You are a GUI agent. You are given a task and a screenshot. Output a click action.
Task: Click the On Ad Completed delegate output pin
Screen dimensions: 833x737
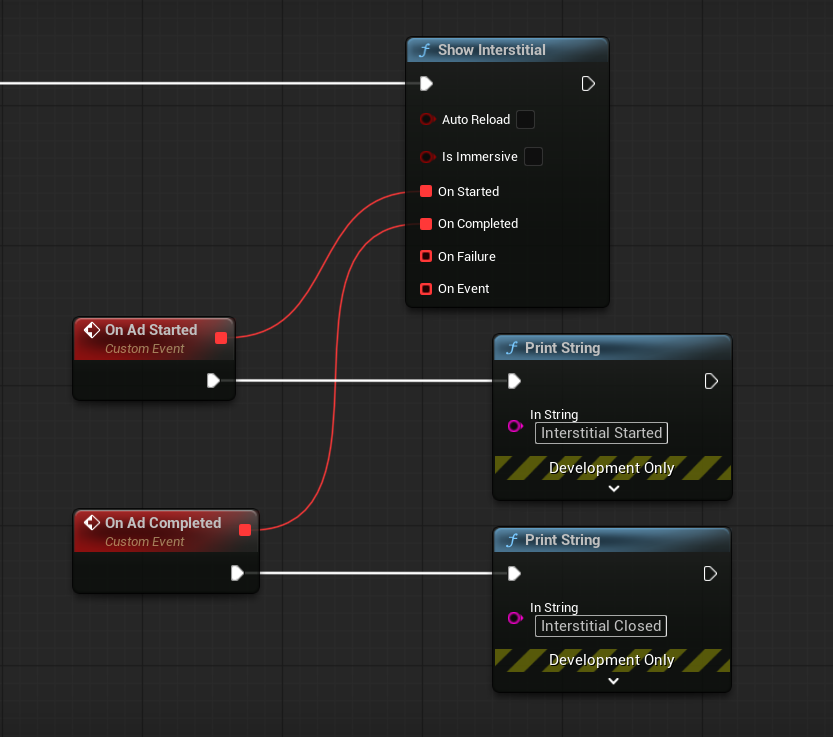[x=245, y=530]
